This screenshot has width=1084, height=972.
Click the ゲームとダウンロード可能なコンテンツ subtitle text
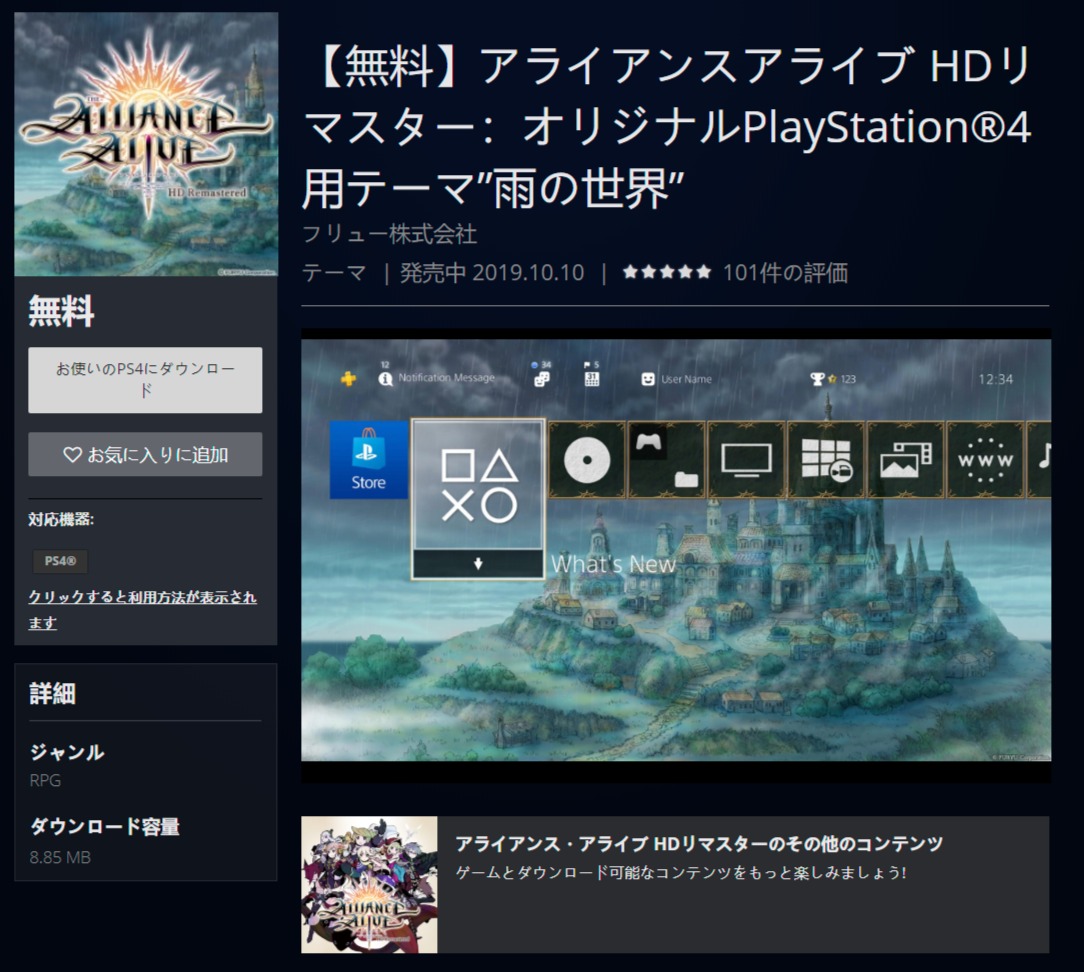tap(680, 872)
